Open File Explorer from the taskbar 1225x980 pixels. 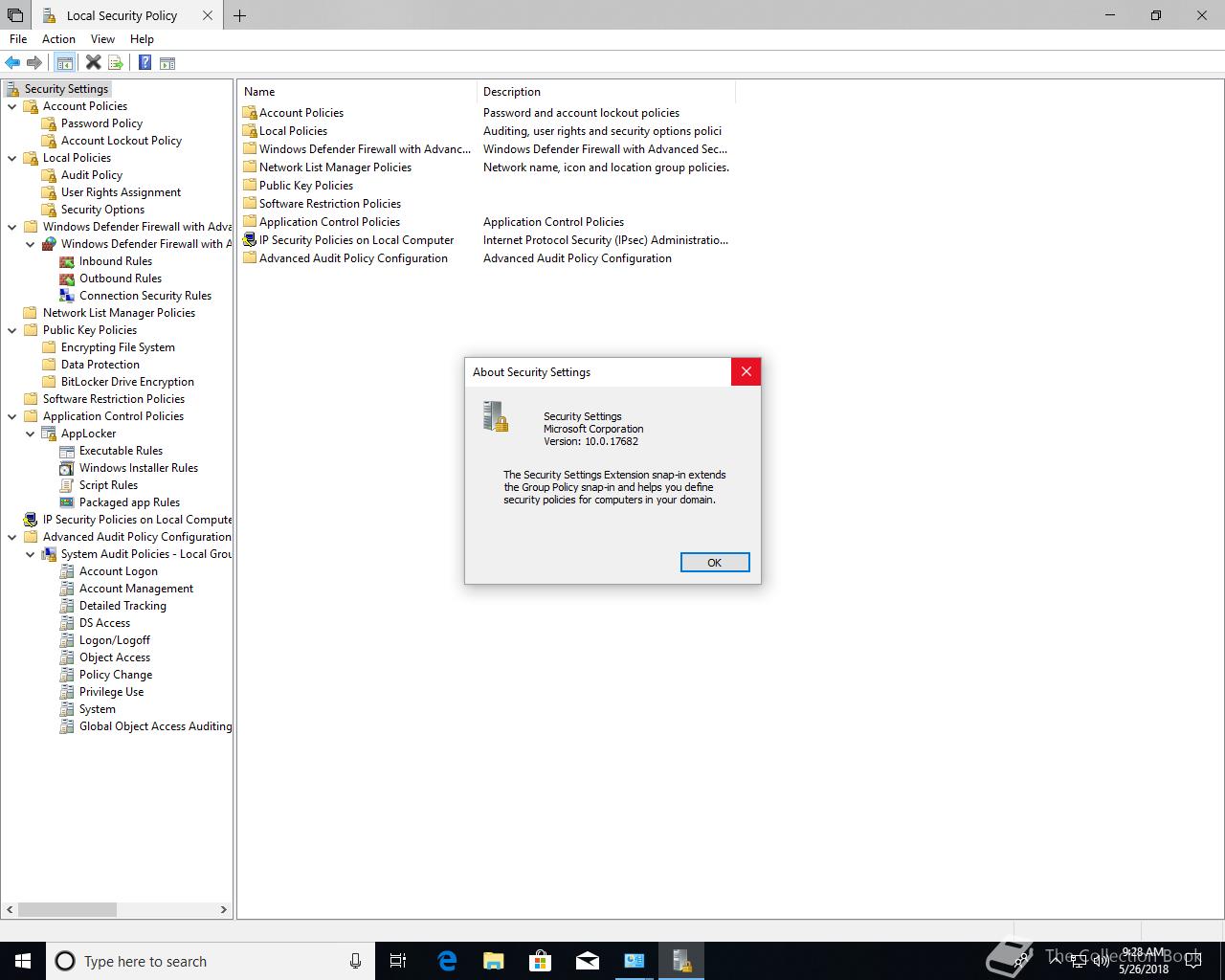tap(494, 961)
